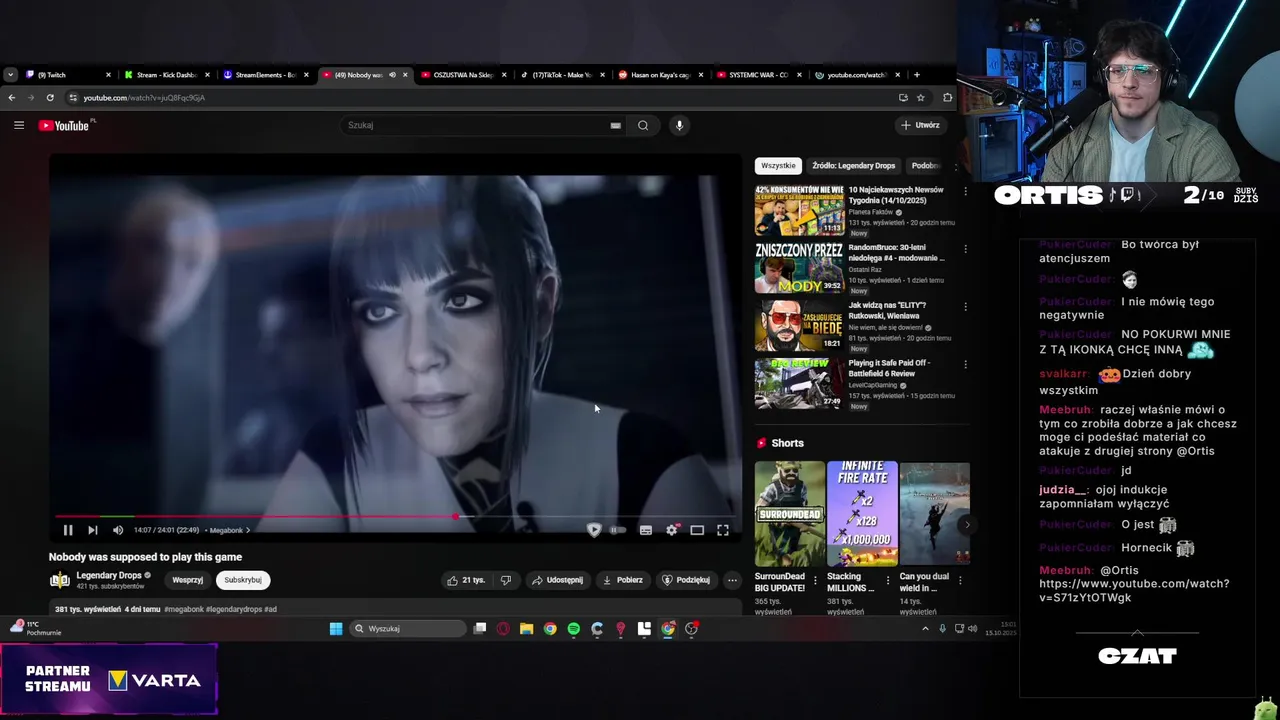Open options for Battlefield 6 Review video
This screenshot has height=720, width=1280.
965,365
